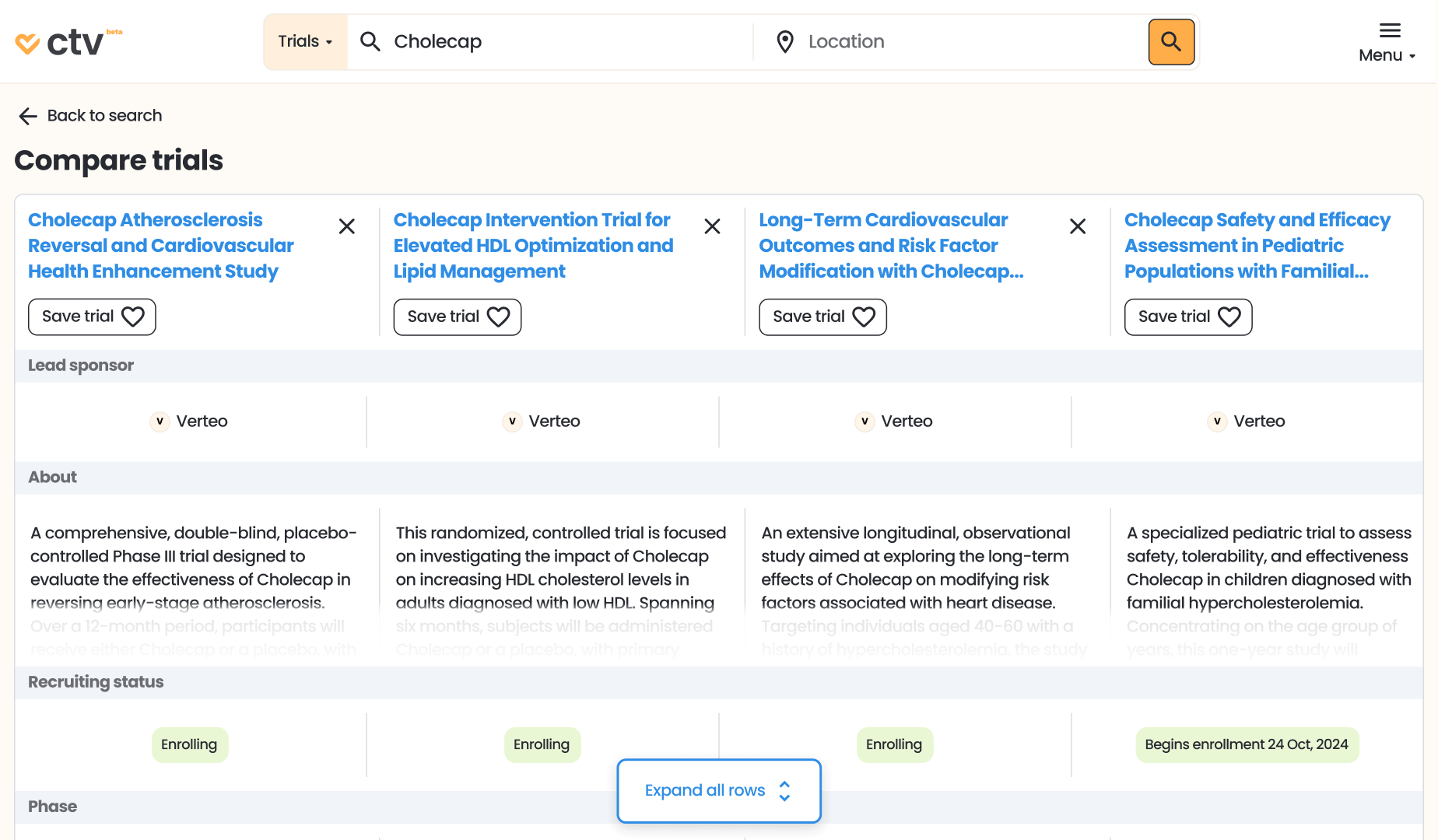Save the Cholecap Pediatric Safety trial
1438x840 pixels.
pos(1187,317)
